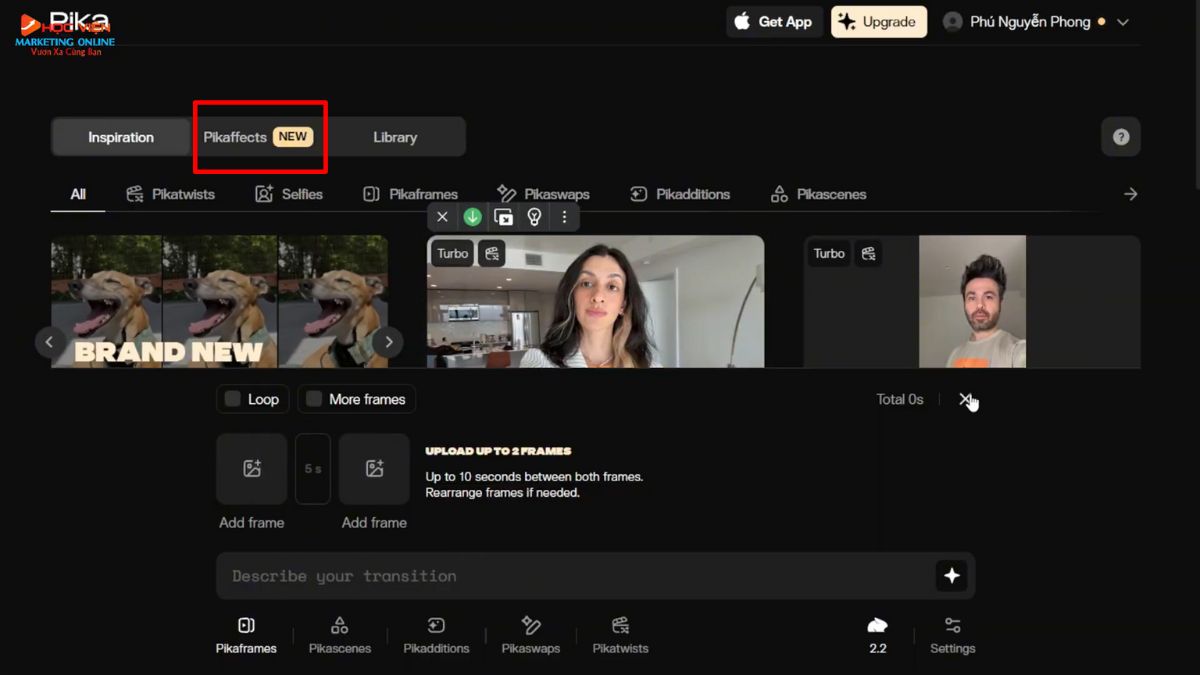Click the Get App button
Image resolution: width=1200 pixels, height=675 pixels.
(775, 22)
